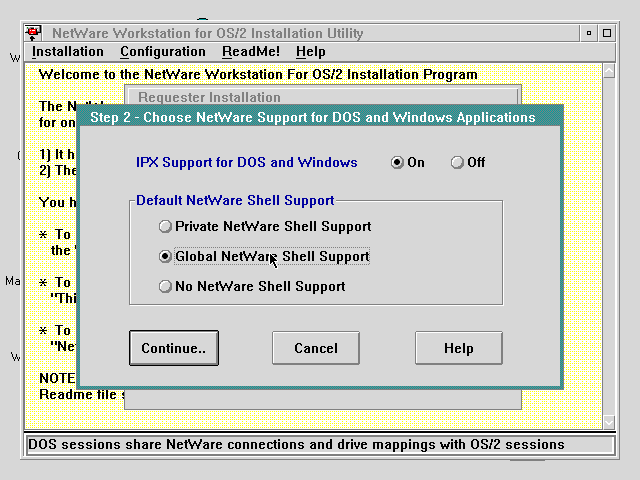The height and width of the screenshot is (480, 640).
Task: Click the scrollbar up arrow
Action: click(x=609, y=71)
